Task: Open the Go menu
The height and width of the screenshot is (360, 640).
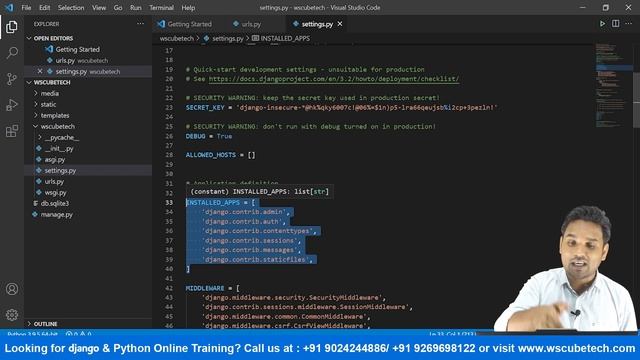Action: (118, 7)
